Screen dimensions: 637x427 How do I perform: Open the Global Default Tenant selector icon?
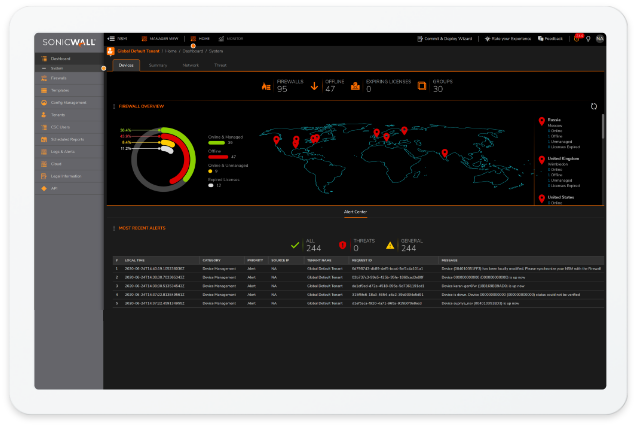(x=110, y=51)
